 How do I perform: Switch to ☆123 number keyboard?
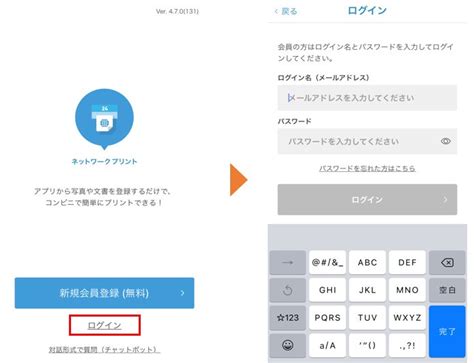point(288,318)
